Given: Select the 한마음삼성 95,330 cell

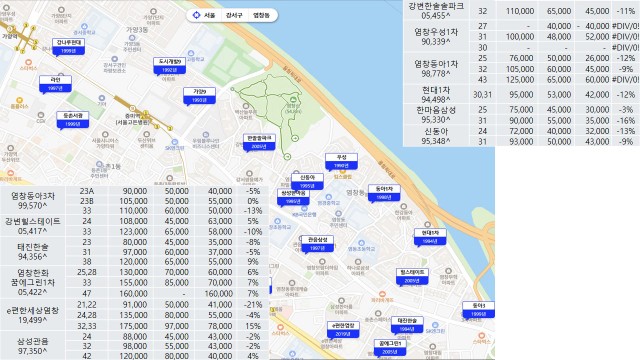Looking at the screenshot, I should coord(436,115).
